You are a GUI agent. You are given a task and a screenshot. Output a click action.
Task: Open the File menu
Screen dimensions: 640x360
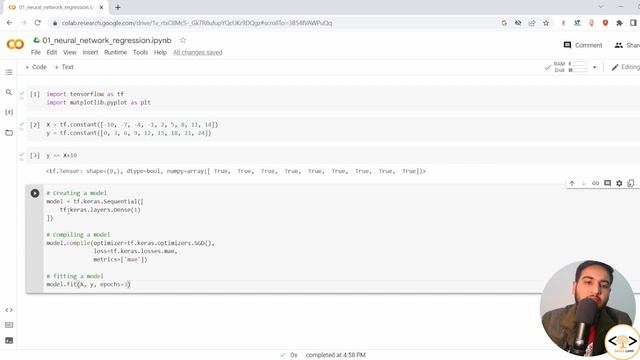[36, 52]
